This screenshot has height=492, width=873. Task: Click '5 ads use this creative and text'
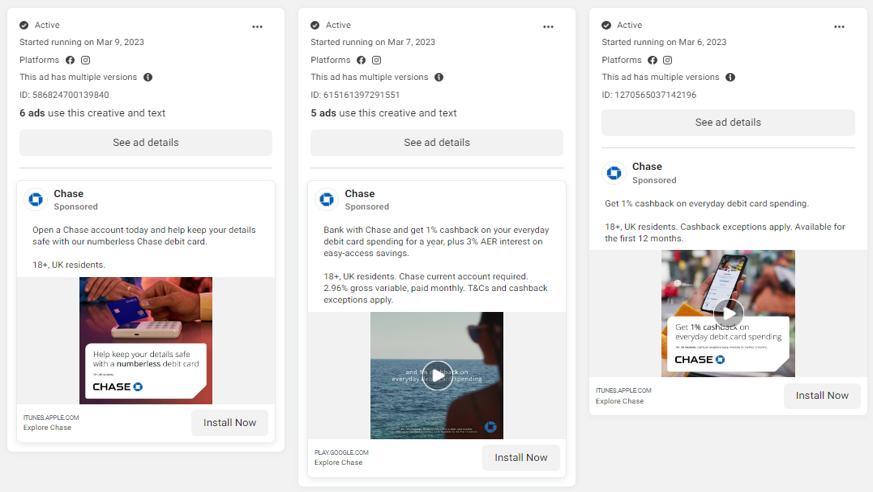pyautogui.click(x=384, y=113)
